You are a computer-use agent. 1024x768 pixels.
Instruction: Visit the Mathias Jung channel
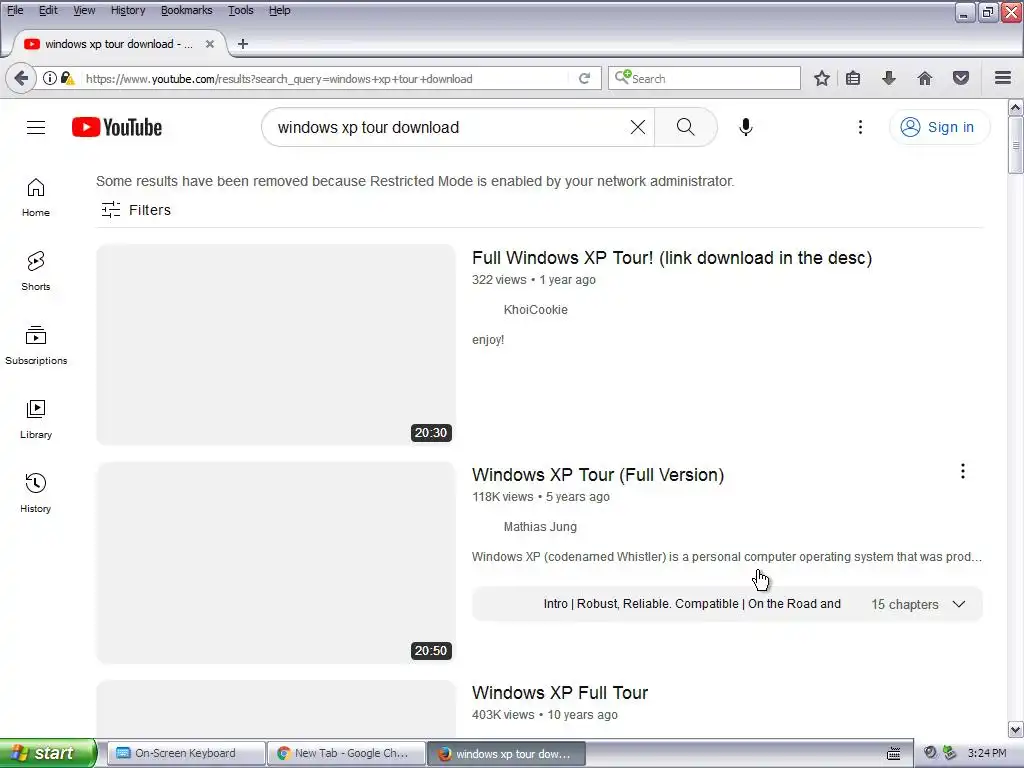pyautogui.click(x=540, y=526)
